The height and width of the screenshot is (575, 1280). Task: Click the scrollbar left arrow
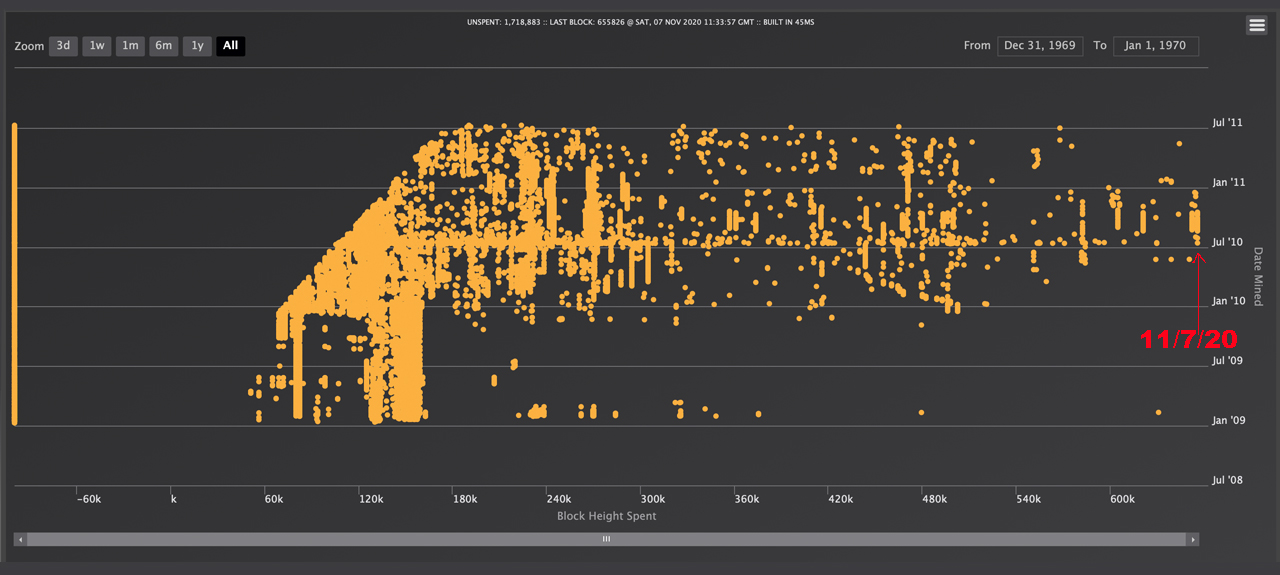(21, 539)
